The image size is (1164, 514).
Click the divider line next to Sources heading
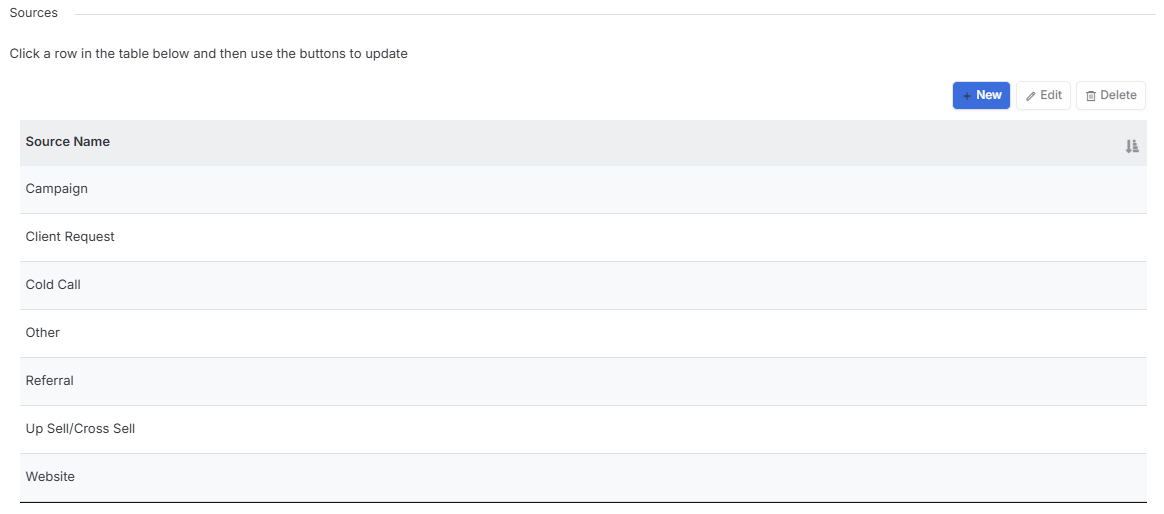tap(615, 14)
